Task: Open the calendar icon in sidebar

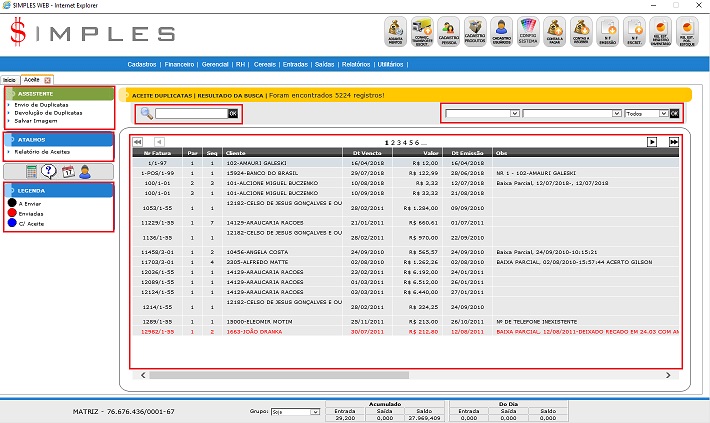Action: click(x=67, y=171)
